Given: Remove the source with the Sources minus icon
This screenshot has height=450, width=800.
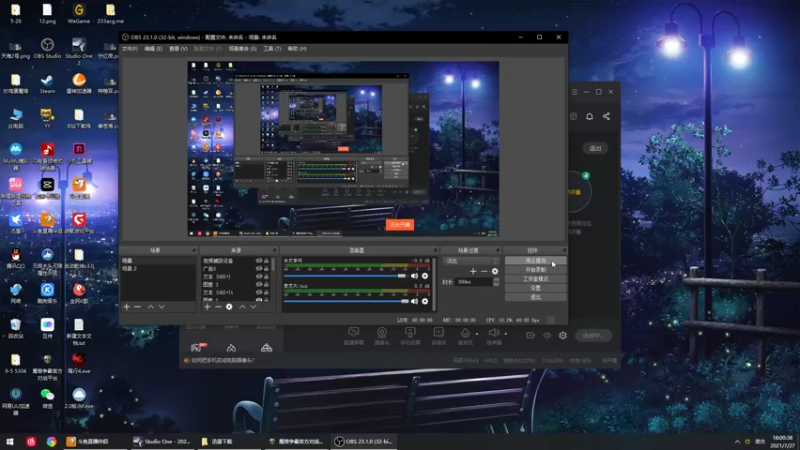Looking at the screenshot, I should 218,307.
